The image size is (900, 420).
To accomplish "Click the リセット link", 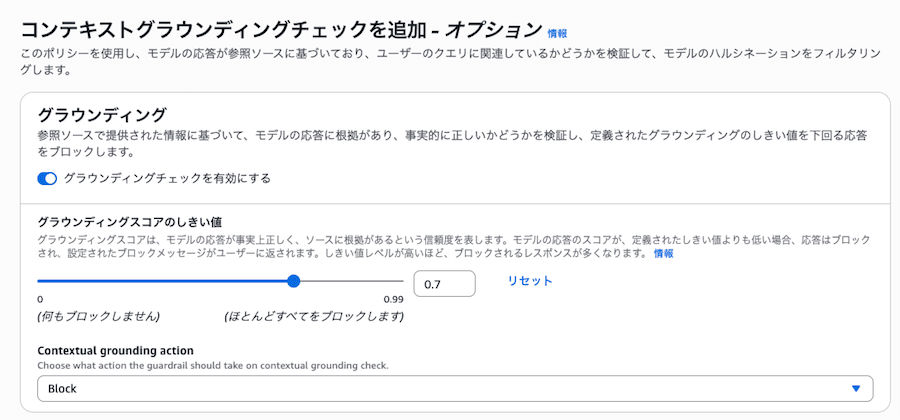I will (x=529, y=281).
